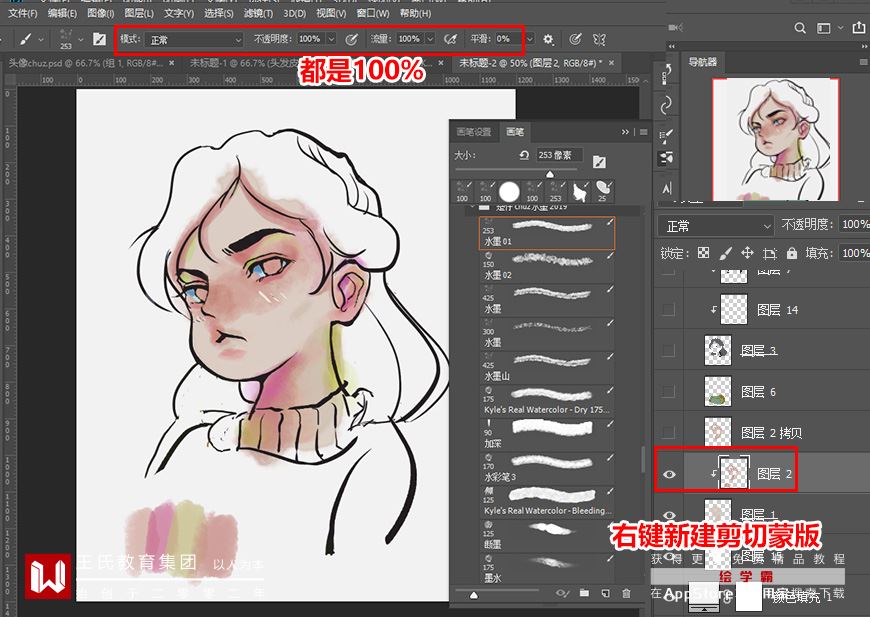Image resolution: width=870 pixels, height=617 pixels.
Task: Switch to 头像chuz.psd document tab
Action: [85, 63]
